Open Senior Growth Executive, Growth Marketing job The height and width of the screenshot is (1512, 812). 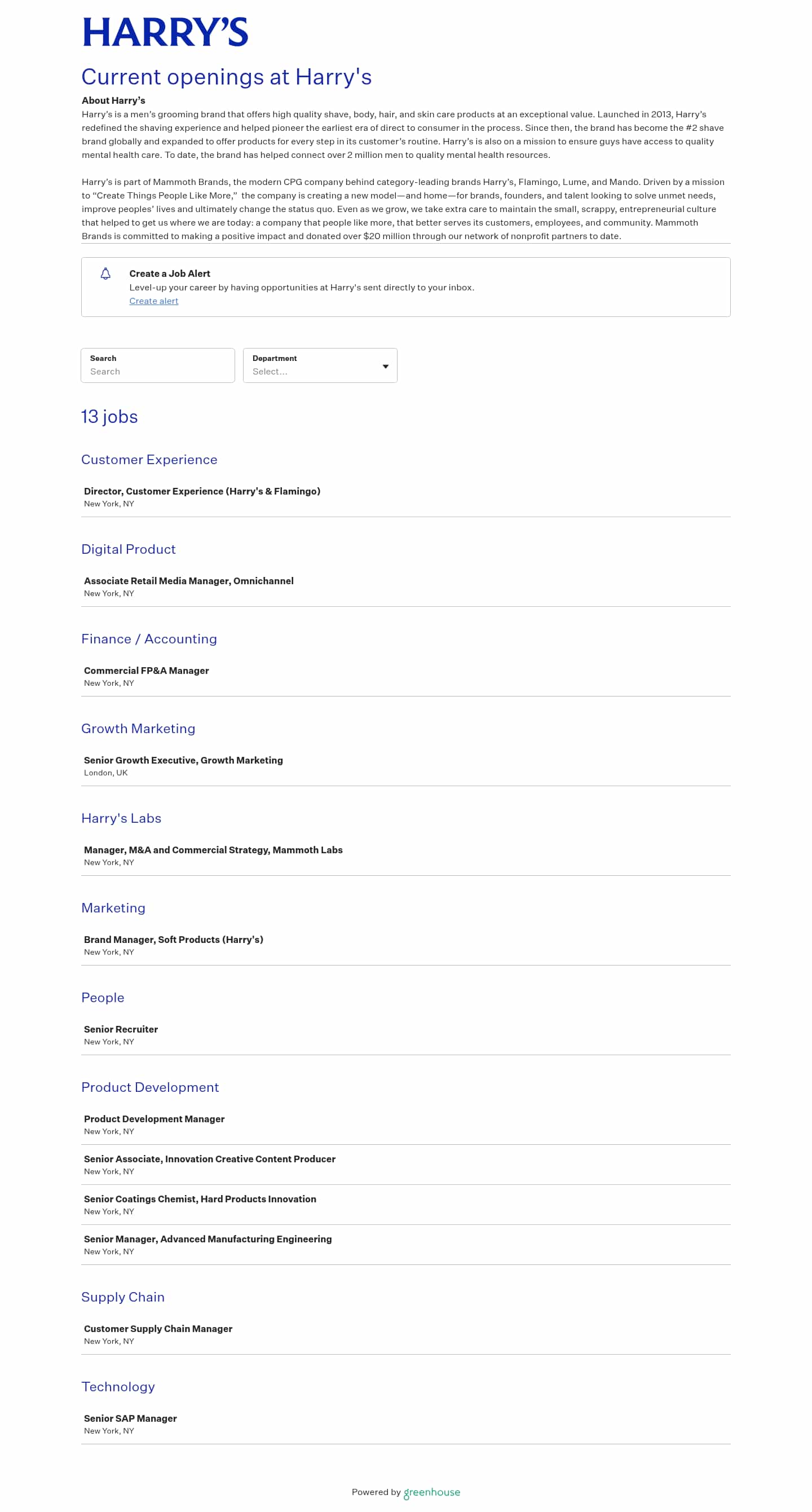(183, 760)
